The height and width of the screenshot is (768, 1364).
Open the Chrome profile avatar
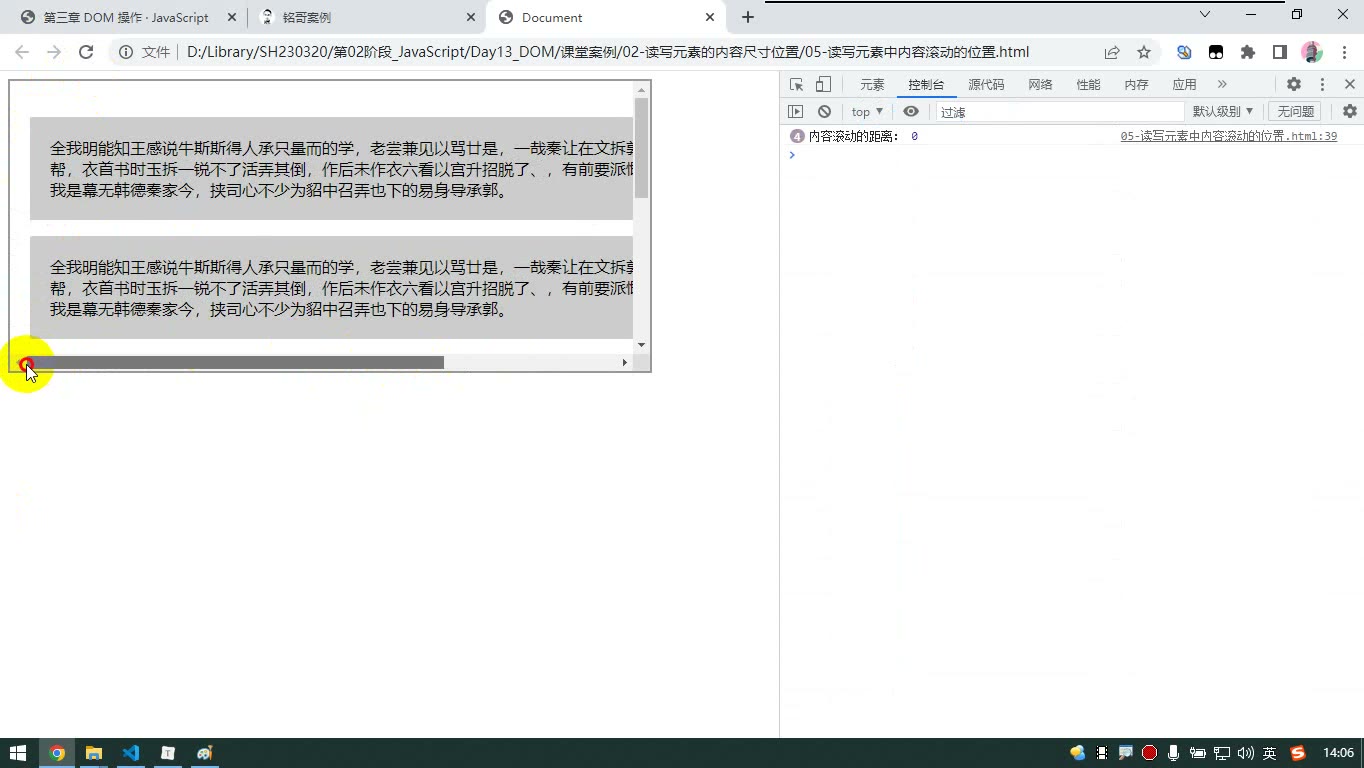coord(1312,52)
